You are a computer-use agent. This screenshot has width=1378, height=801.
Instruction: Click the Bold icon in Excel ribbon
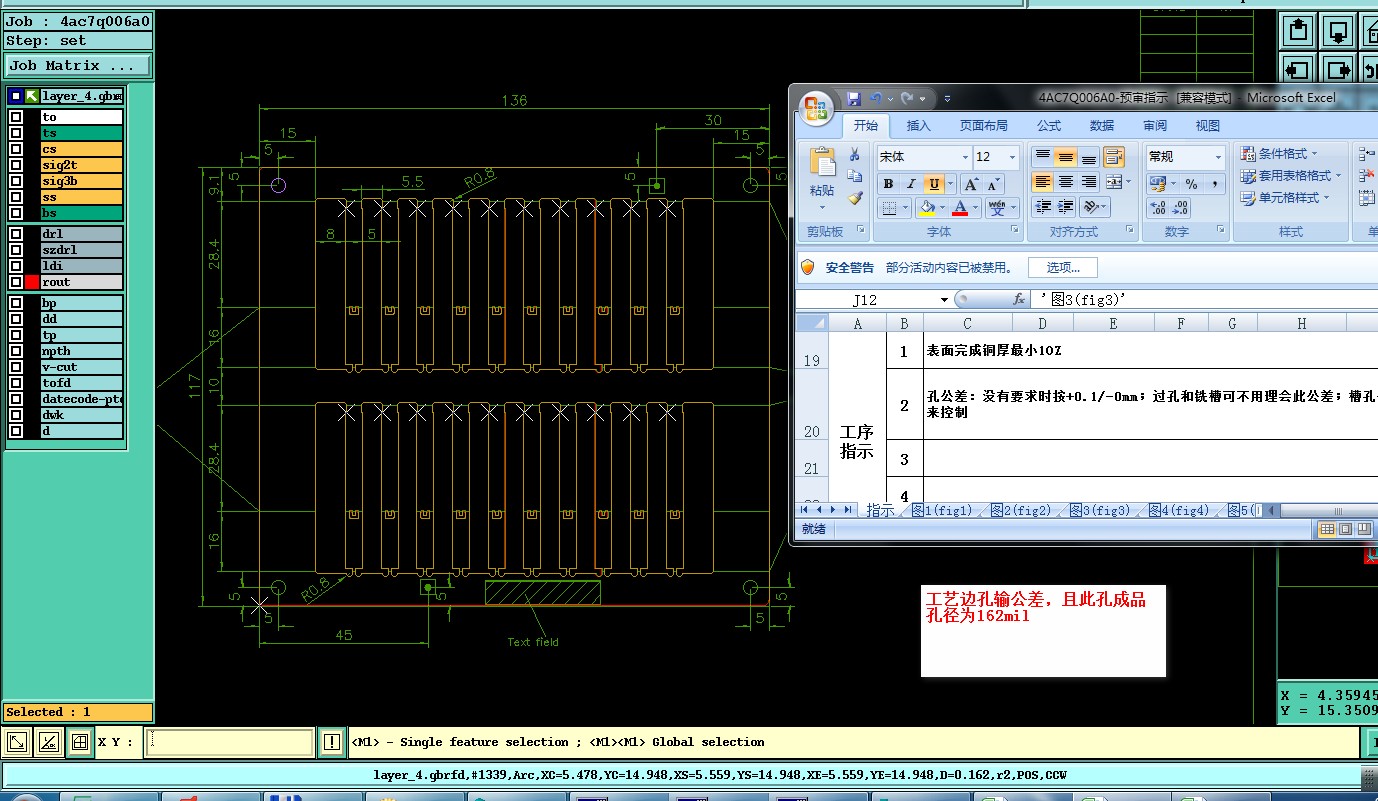(x=888, y=184)
